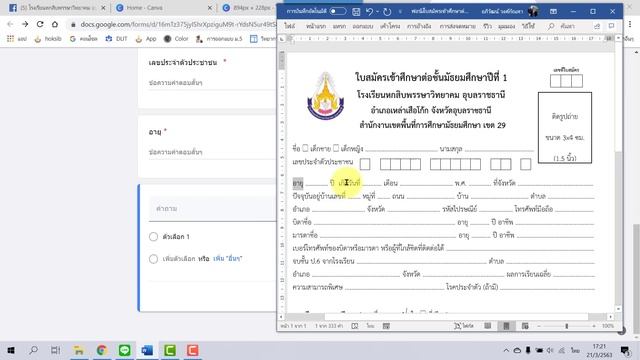Show hidden system tray icons chevron
Screen dimensions: 640x360
coord(506,351)
